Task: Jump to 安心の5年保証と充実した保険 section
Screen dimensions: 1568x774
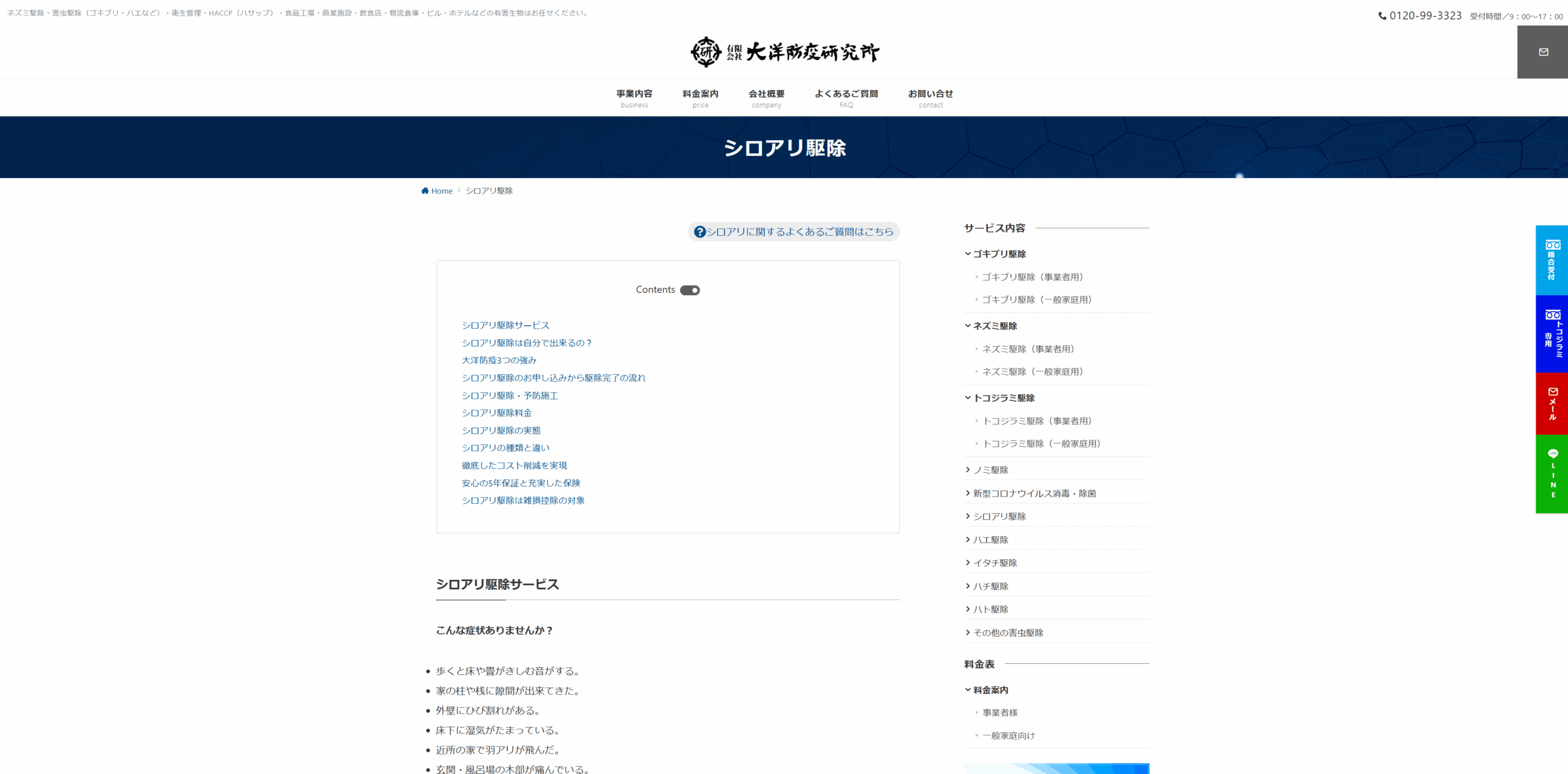Action: coord(521,483)
